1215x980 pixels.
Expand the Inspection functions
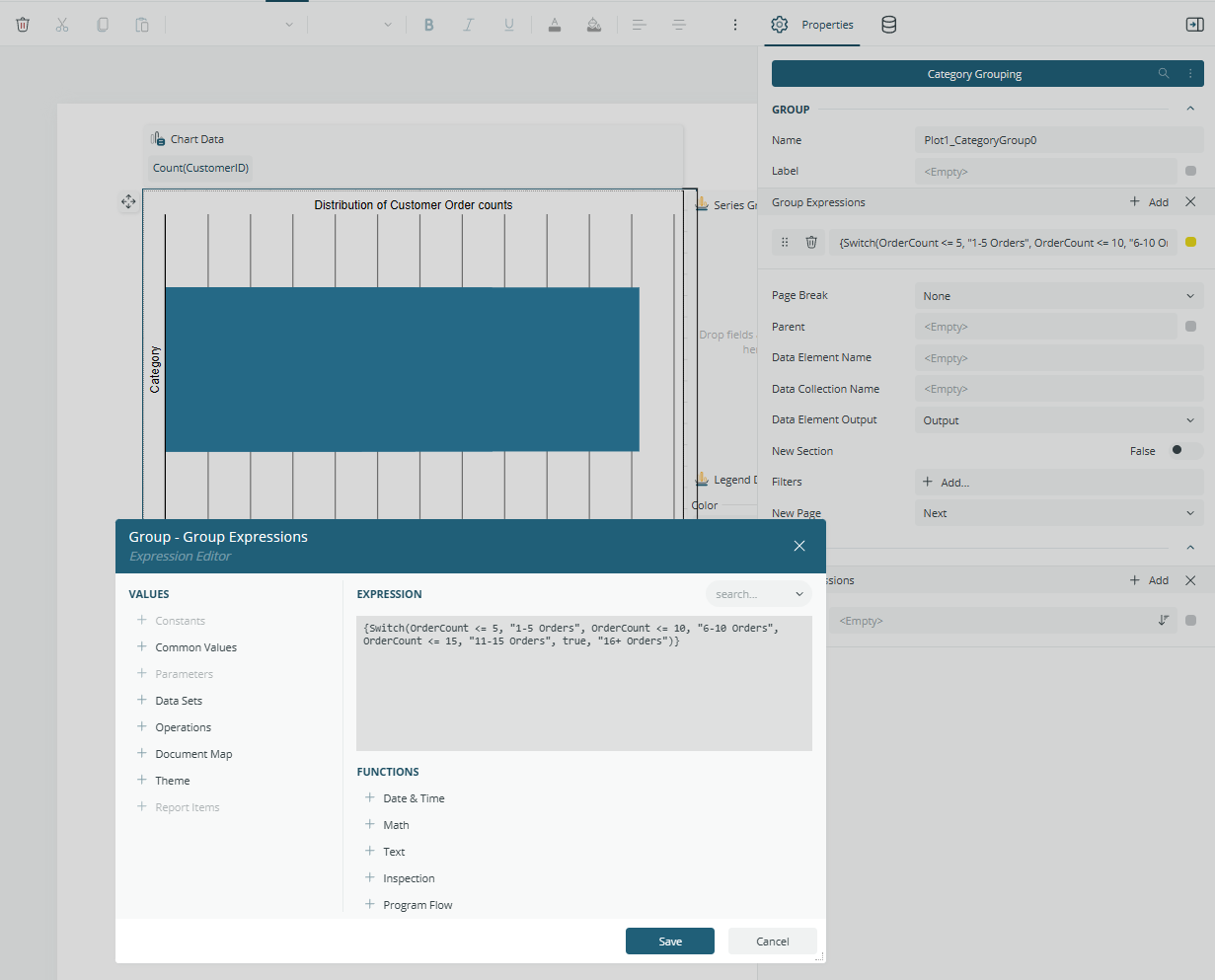pyautogui.click(x=370, y=878)
